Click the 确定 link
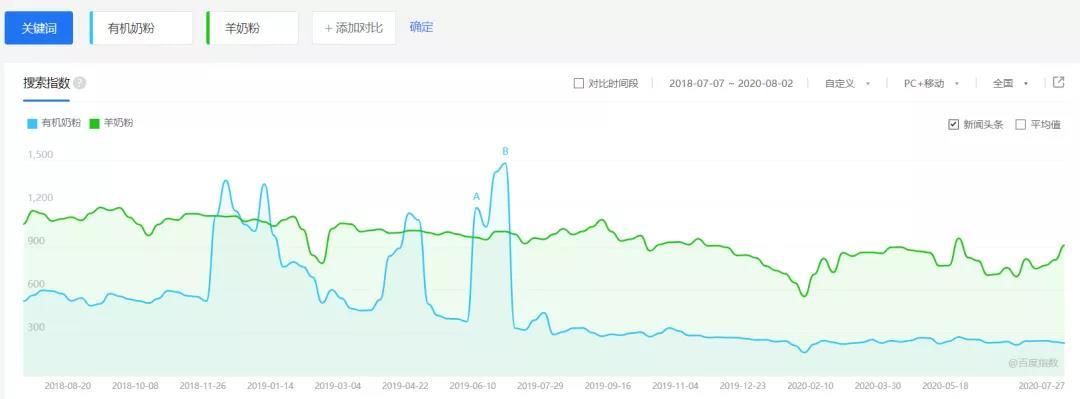This screenshot has width=1080, height=399. [422, 28]
